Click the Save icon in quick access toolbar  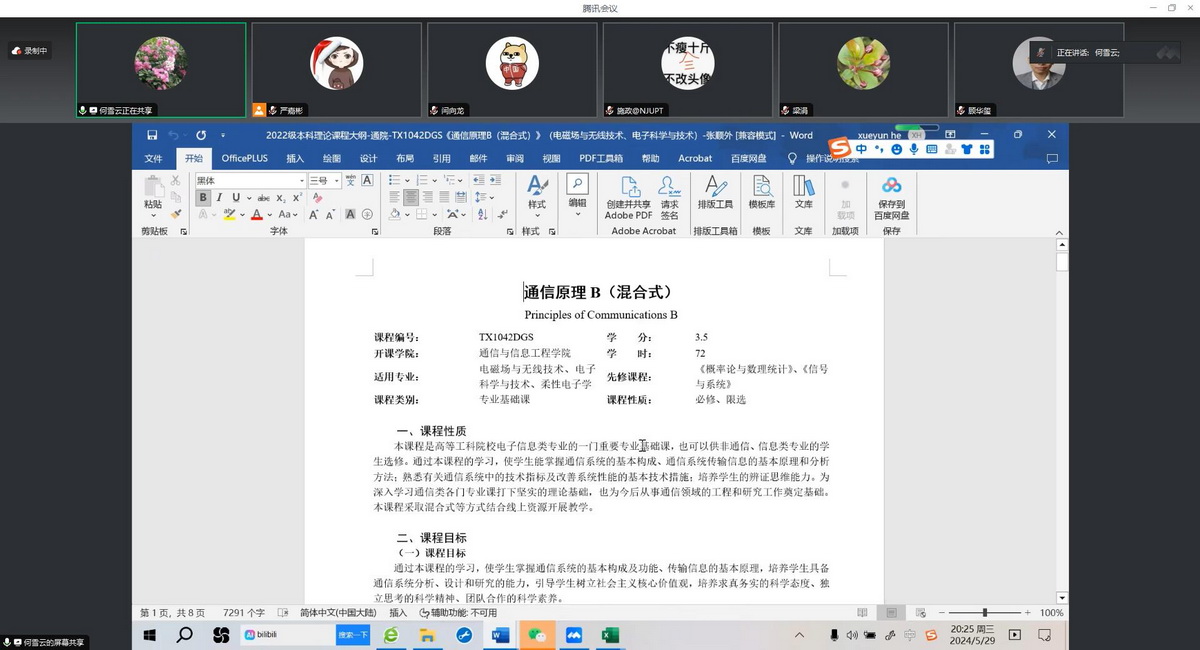(152, 135)
